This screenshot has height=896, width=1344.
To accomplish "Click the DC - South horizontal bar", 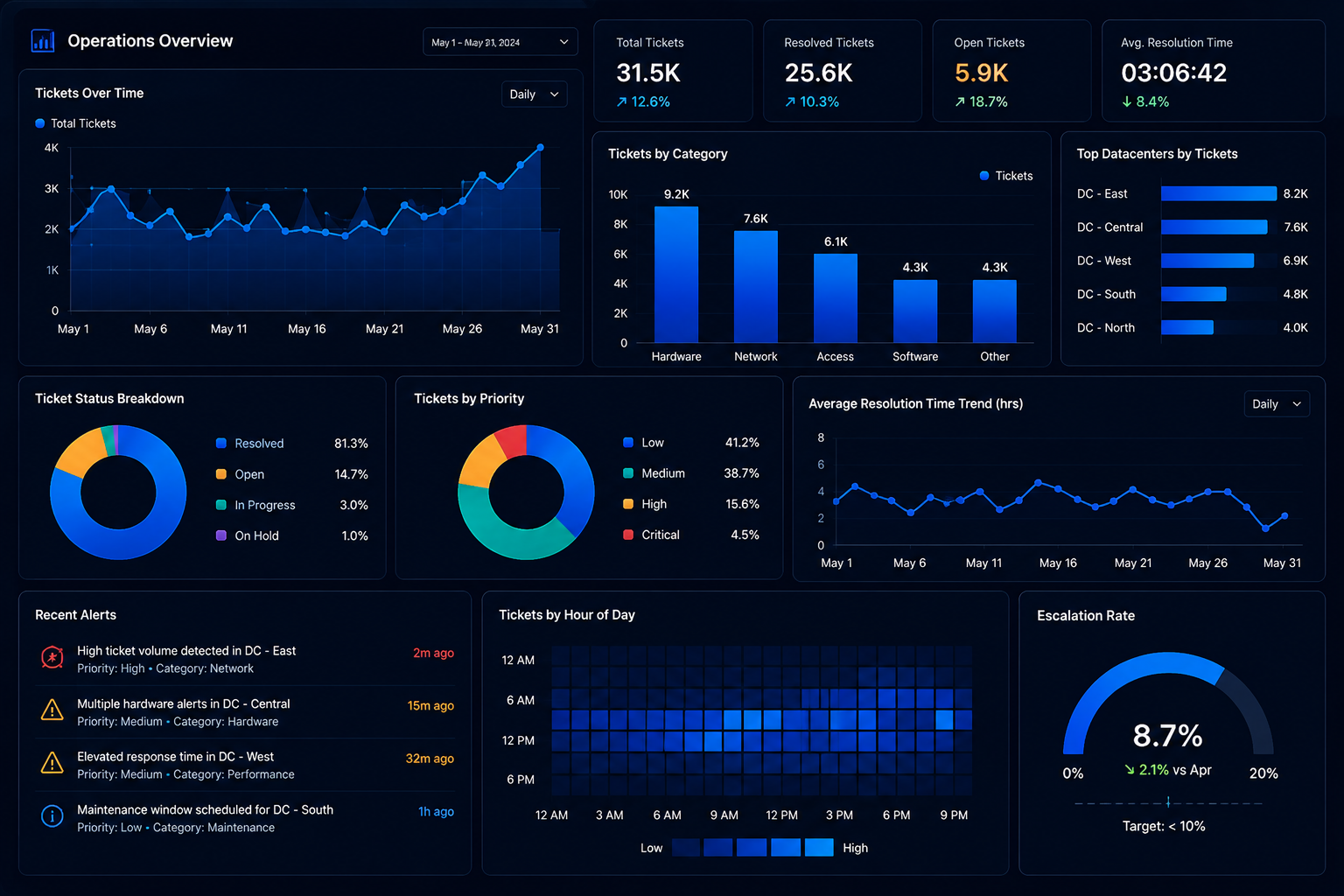I will click(x=1193, y=294).
